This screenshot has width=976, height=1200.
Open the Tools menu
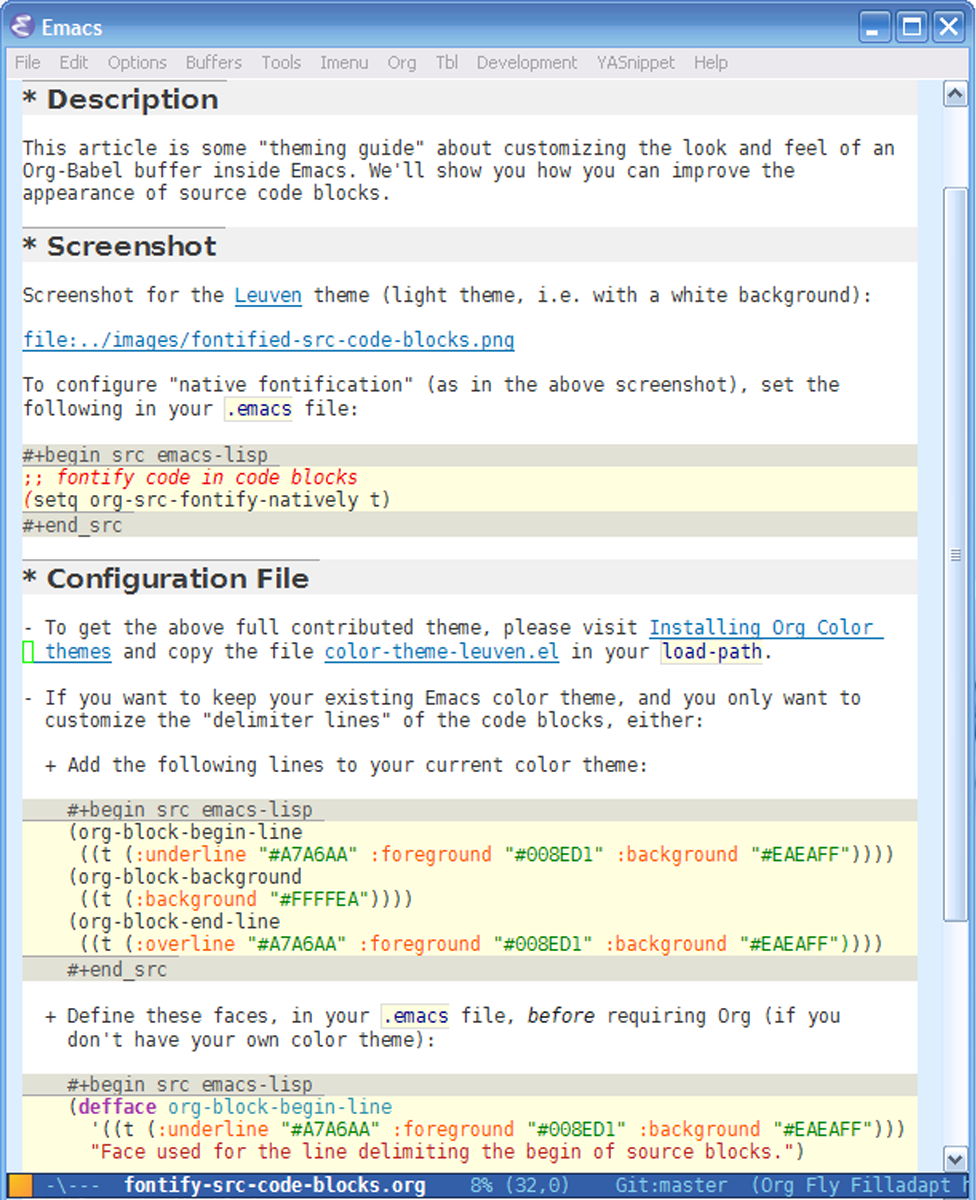pyautogui.click(x=281, y=62)
